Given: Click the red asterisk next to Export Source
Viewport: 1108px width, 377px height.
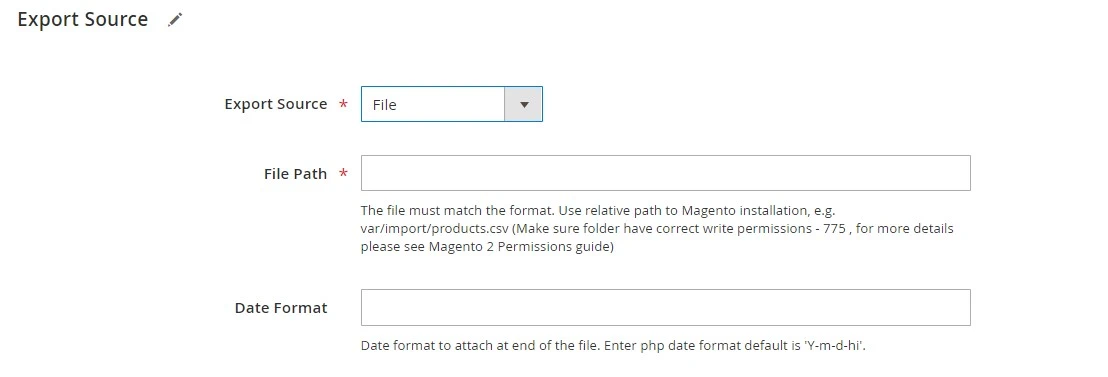Looking at the screenshot, I should [x=343, y=104].
